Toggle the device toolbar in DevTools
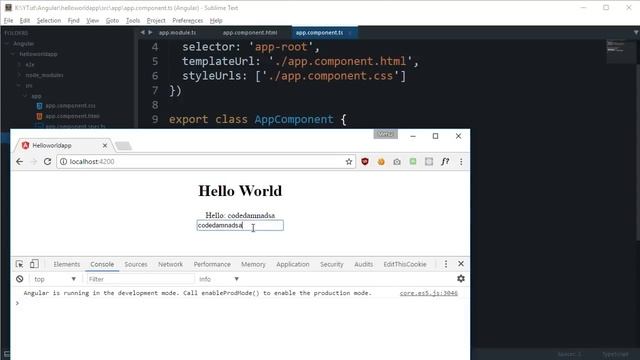Screen dimensions: 640x360 click(x=34, y=264)
